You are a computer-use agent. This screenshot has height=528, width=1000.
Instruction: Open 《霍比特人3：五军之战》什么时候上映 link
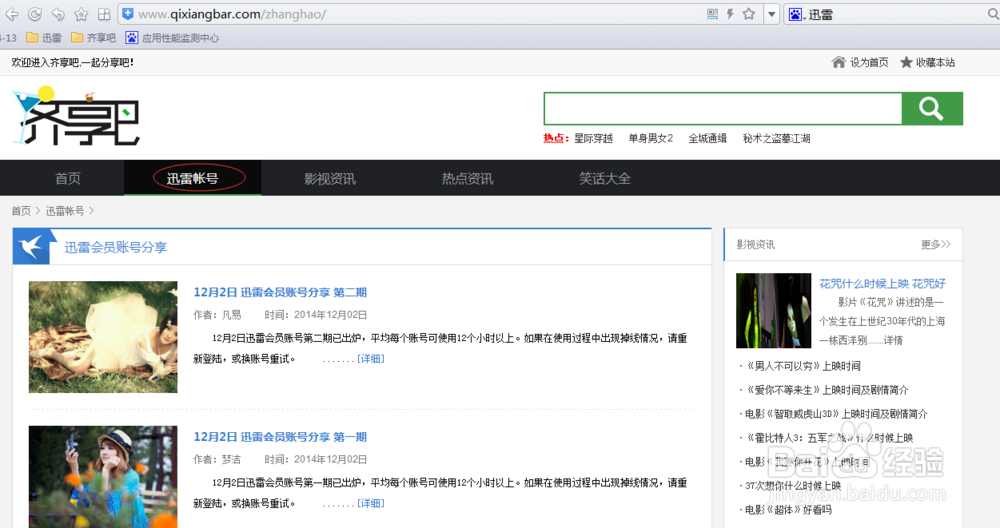click(829, 437)
